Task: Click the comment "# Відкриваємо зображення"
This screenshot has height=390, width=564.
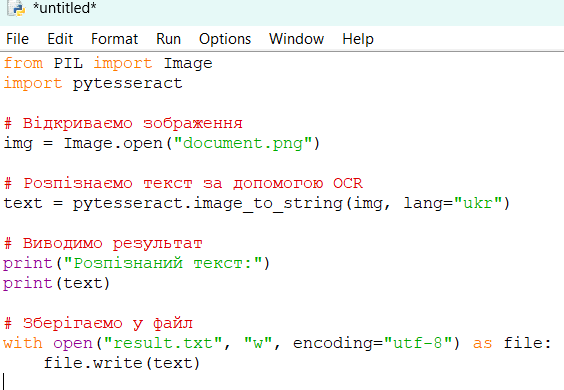Action: pos(123,123)
